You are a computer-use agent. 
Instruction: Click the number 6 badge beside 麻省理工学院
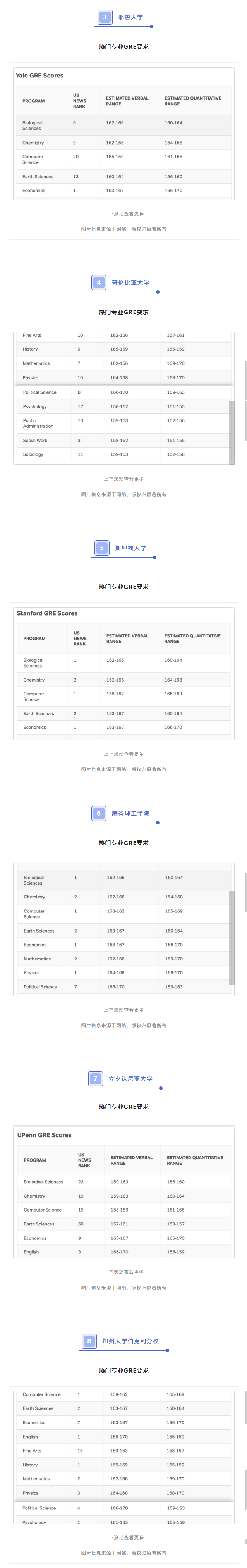pos(99,813)
